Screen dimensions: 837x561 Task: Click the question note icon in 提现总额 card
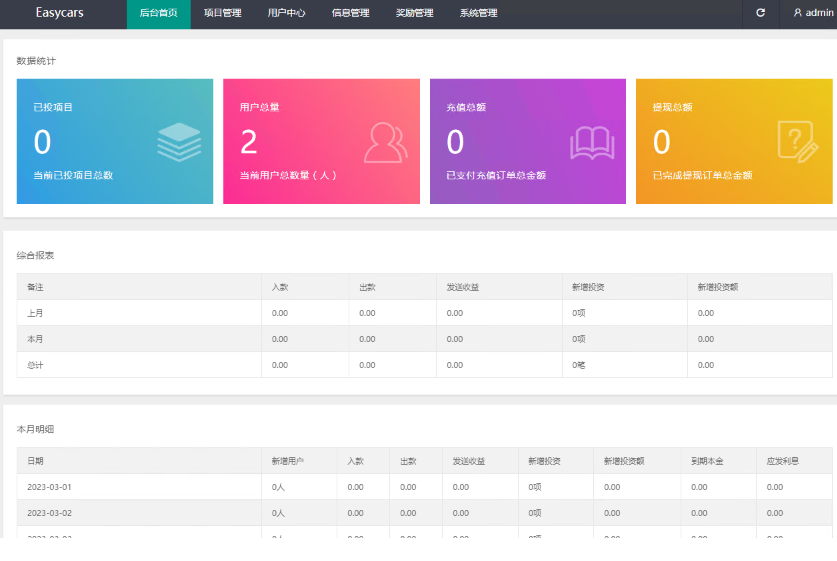pyautogui.click(x=798, y=142)
